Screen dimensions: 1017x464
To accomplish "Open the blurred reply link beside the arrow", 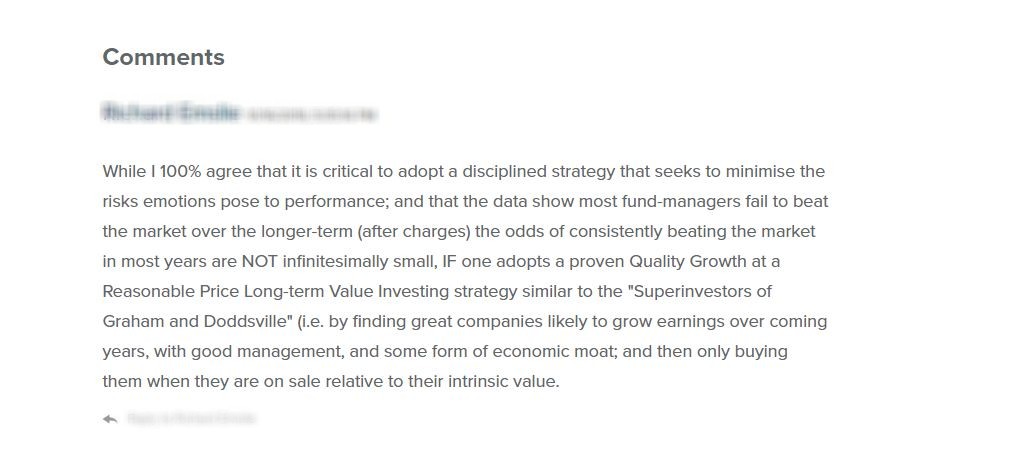I will pyautogui.click(x=191, y=419).
